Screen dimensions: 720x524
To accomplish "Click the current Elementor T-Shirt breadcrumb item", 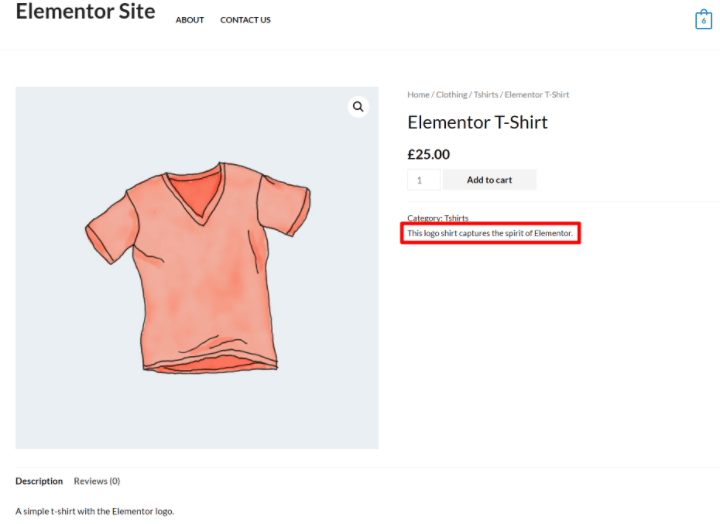I will [537, 95].
